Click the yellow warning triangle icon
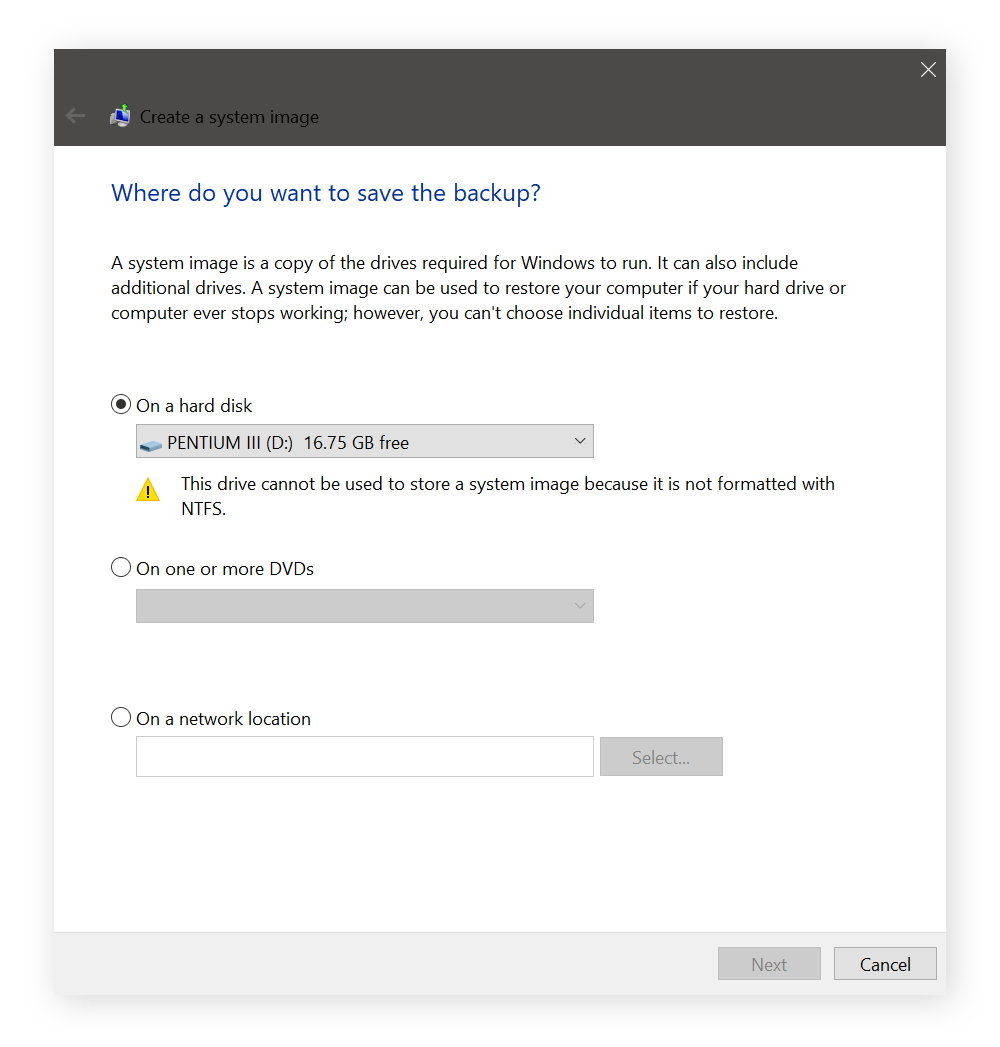 coord(148,490)
